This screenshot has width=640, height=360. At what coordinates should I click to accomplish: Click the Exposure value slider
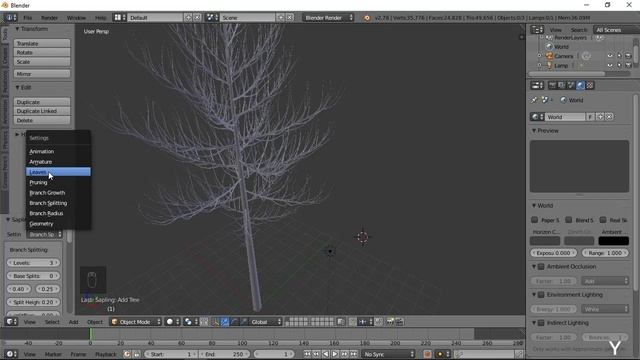click(x=553, y=253)
